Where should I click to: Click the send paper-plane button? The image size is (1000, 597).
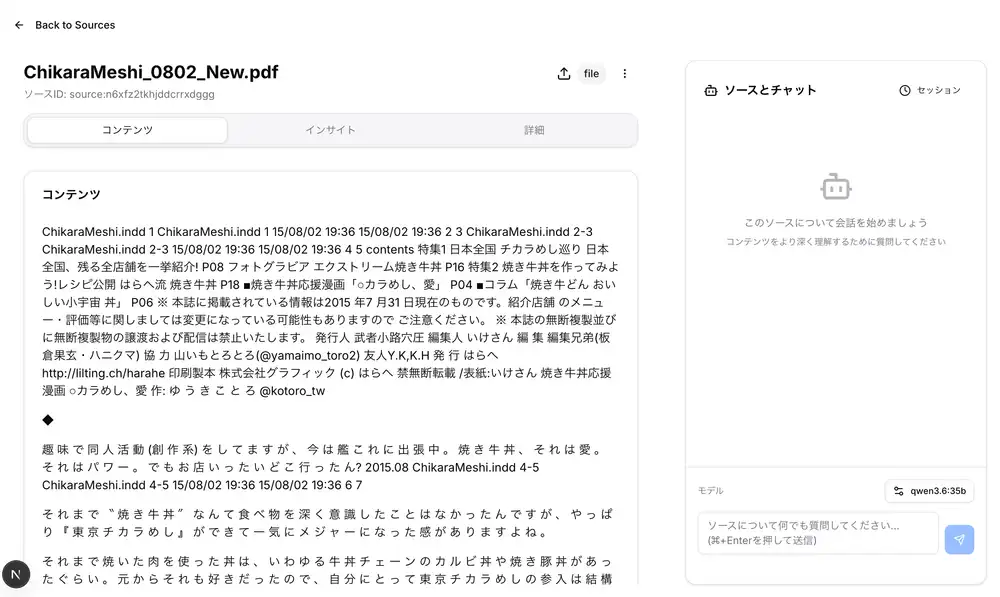pyautogui.click(x=959, y=539)
